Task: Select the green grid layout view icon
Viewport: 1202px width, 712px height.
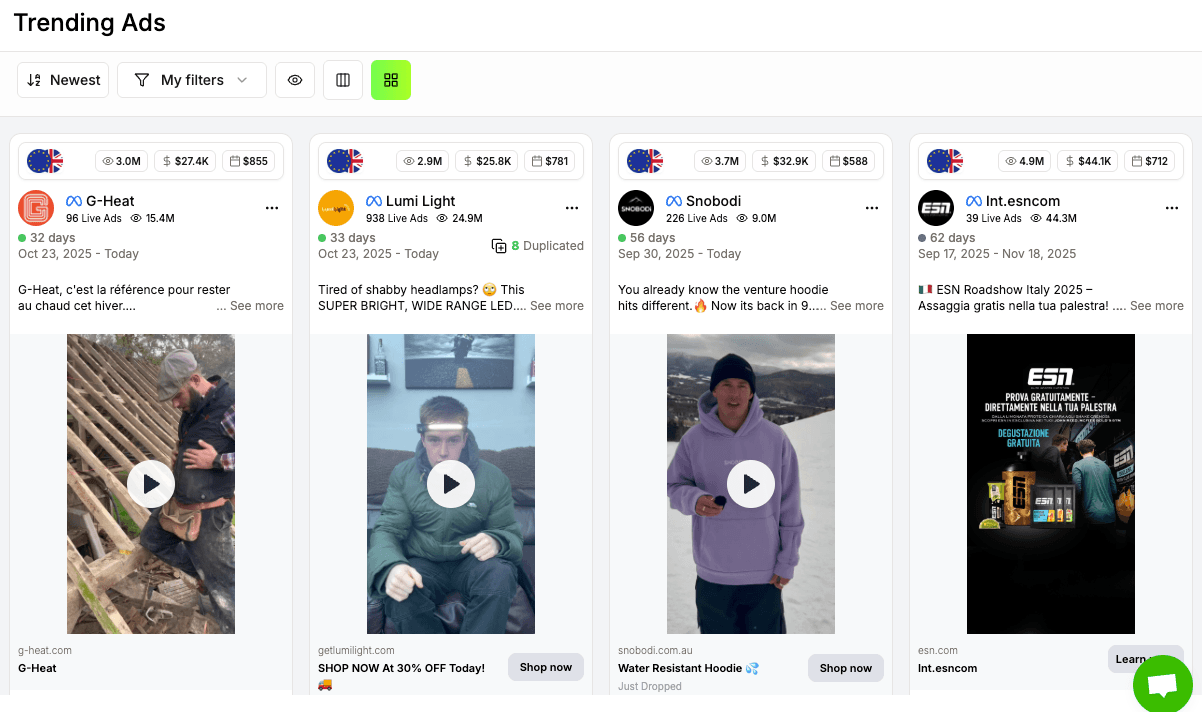Action: tap(391, 80)
